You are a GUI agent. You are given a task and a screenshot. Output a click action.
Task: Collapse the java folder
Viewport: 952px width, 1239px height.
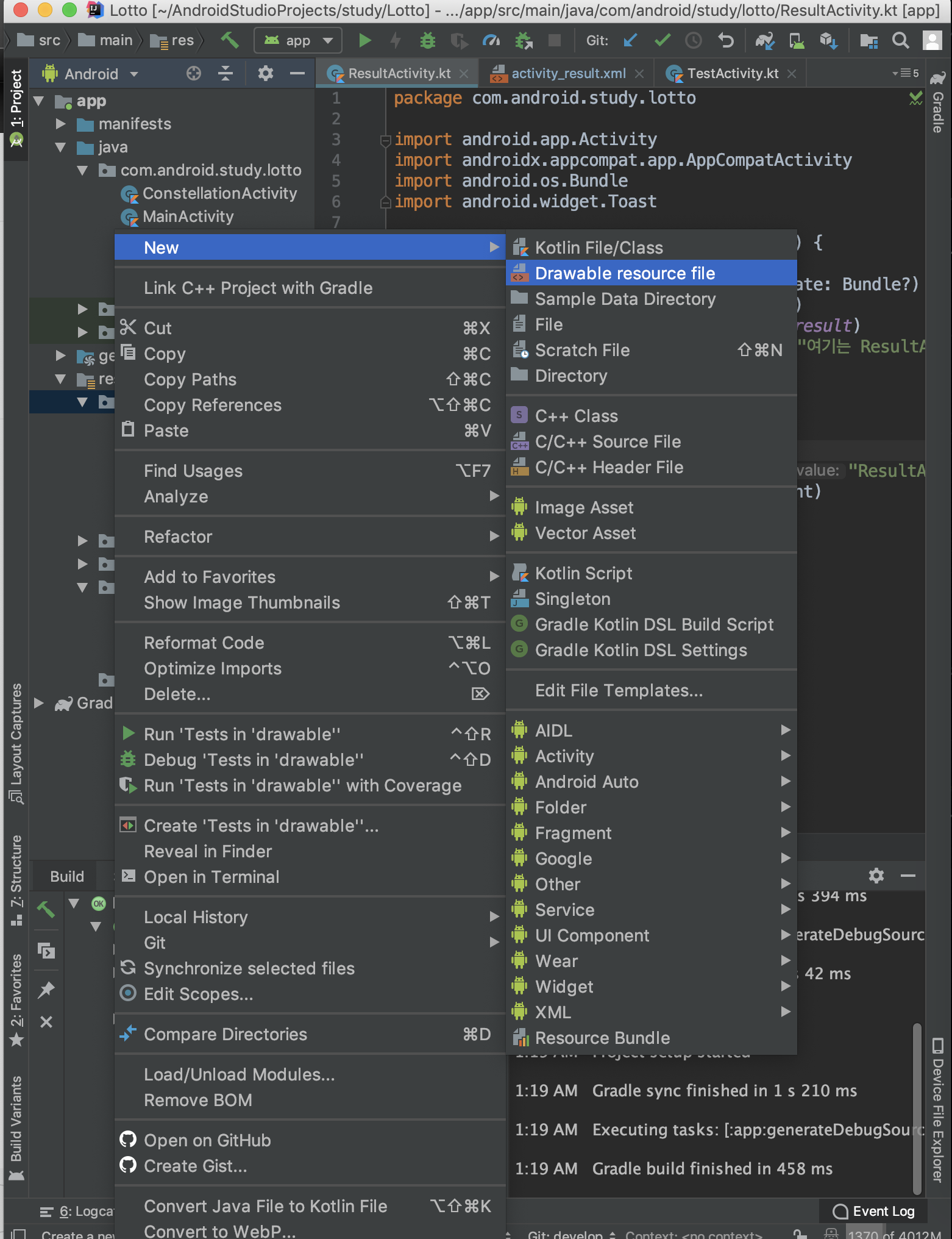[x=60, y=147]
